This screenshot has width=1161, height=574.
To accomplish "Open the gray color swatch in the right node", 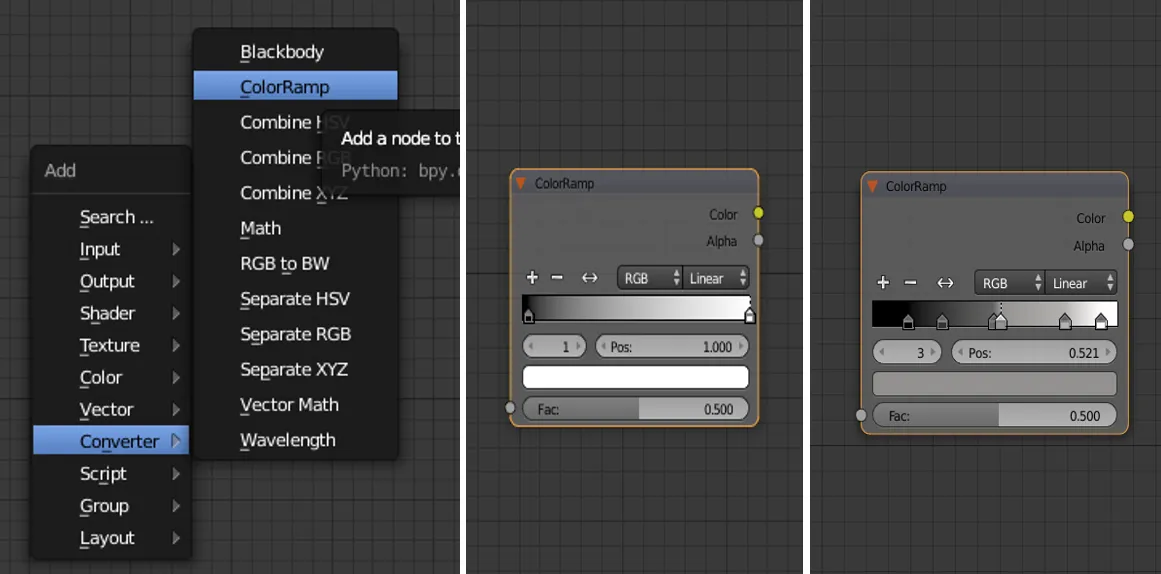I will click(x=995, y=384).
